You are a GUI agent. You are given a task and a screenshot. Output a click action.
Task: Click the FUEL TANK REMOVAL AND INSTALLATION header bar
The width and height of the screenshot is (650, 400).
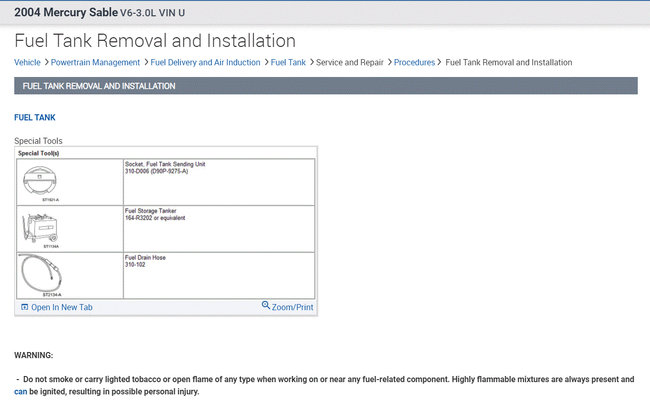pos(326,86)
